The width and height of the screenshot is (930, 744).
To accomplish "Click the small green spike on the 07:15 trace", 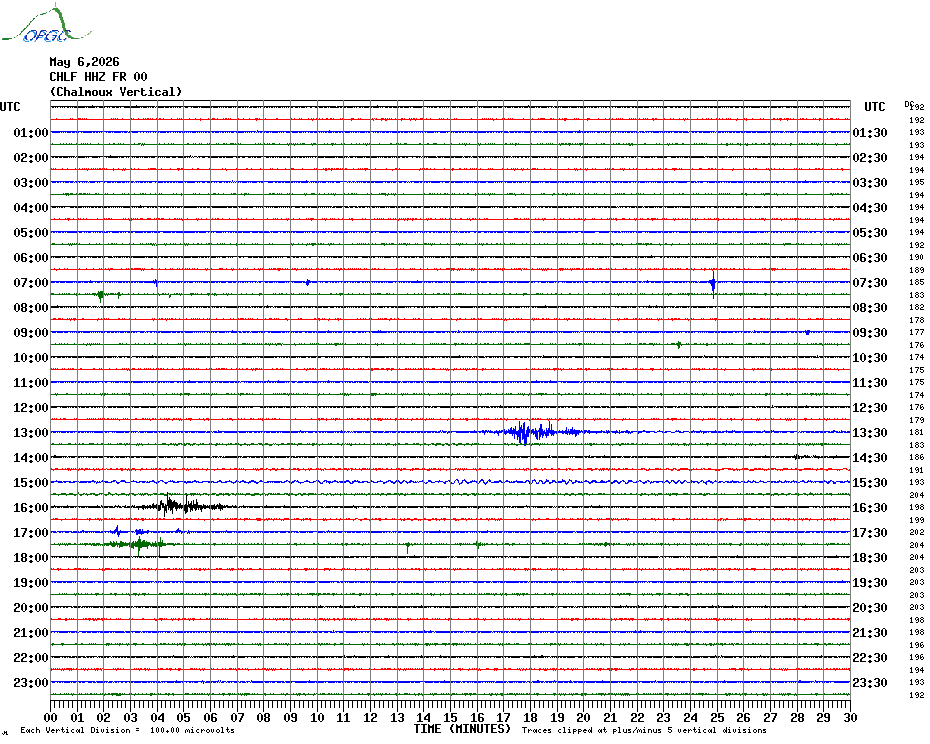I will coord(101,295).
